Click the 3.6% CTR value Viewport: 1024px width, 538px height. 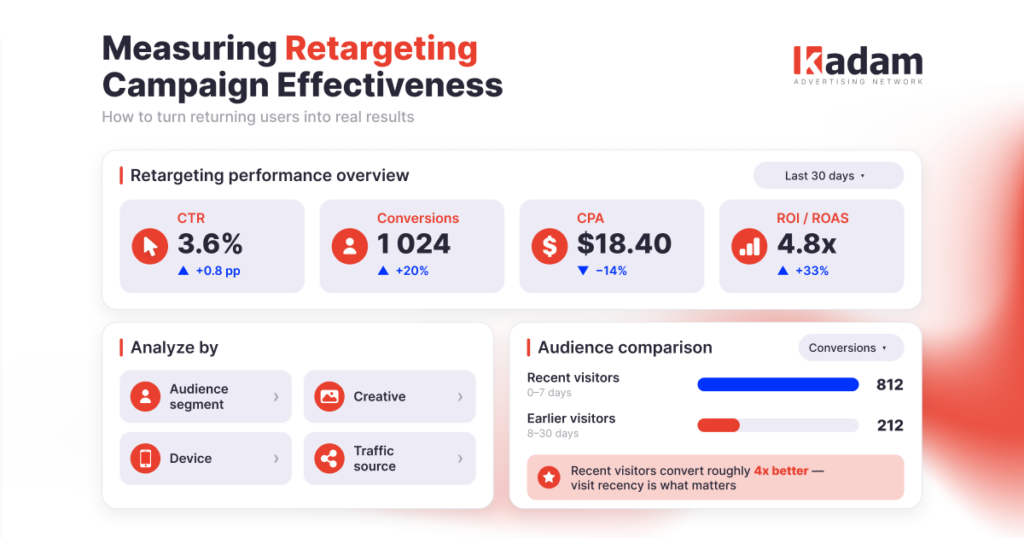click(210, 244)
